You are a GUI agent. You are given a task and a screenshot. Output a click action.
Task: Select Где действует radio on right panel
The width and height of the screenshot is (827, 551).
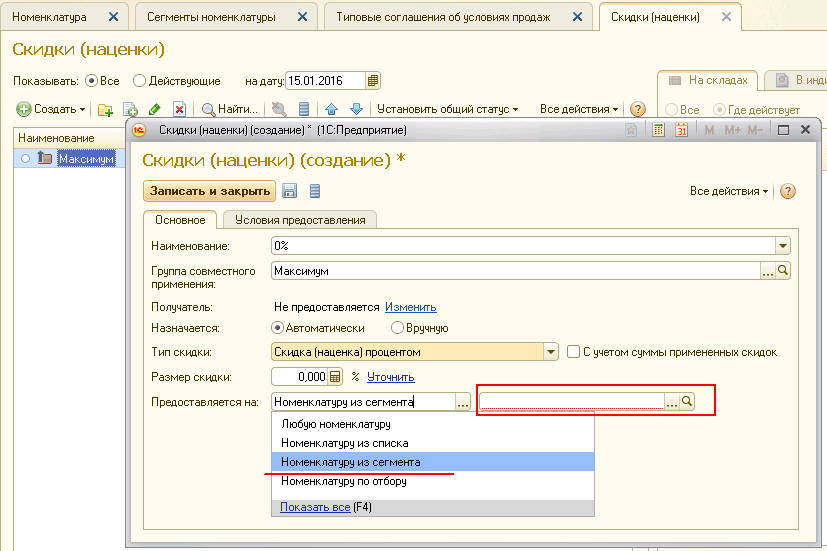click(x=719, y=110)
